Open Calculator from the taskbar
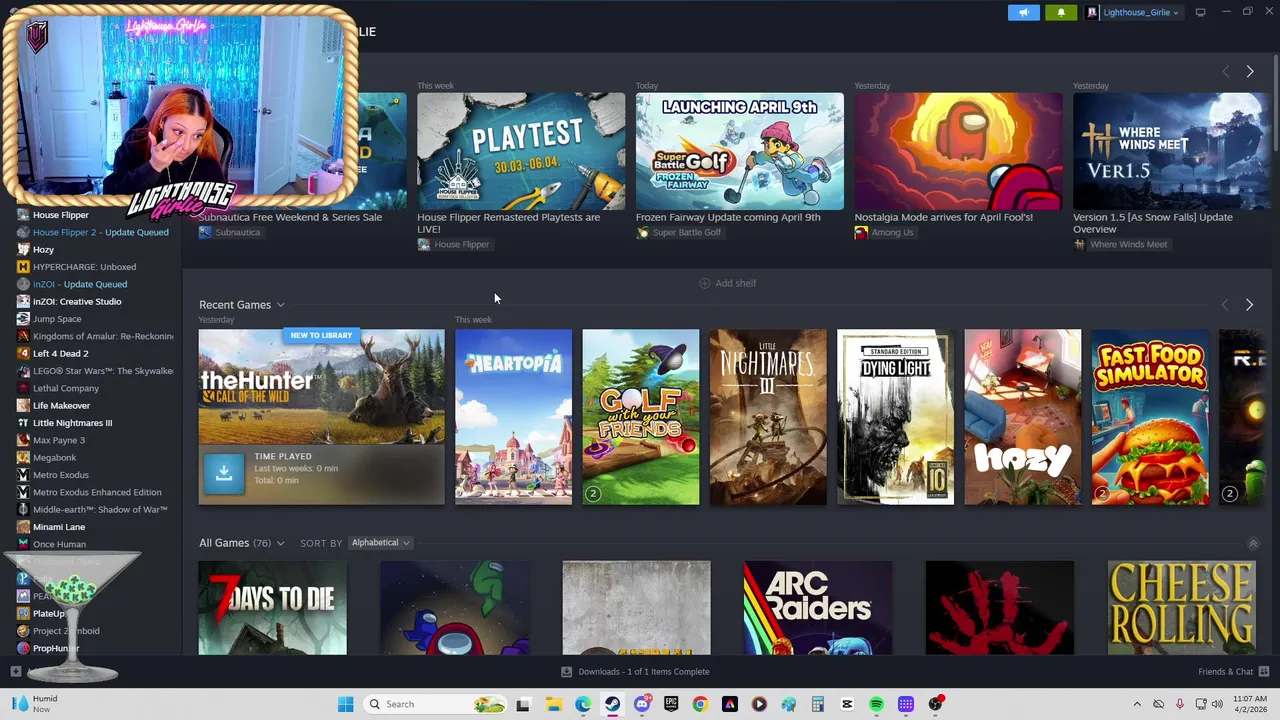The image size is (1280, 720). 817,704
